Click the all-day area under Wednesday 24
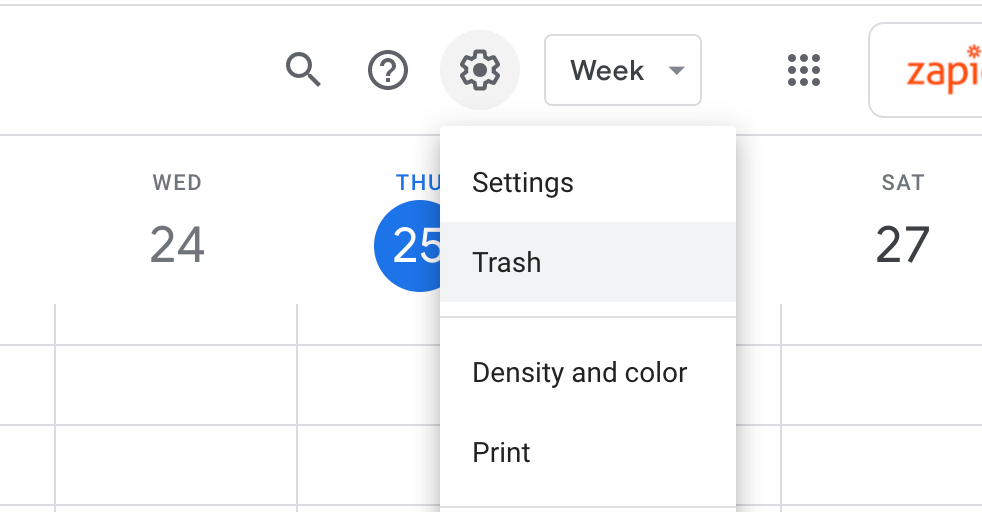This screenshot has height=512, width=982. pos(176,324)
